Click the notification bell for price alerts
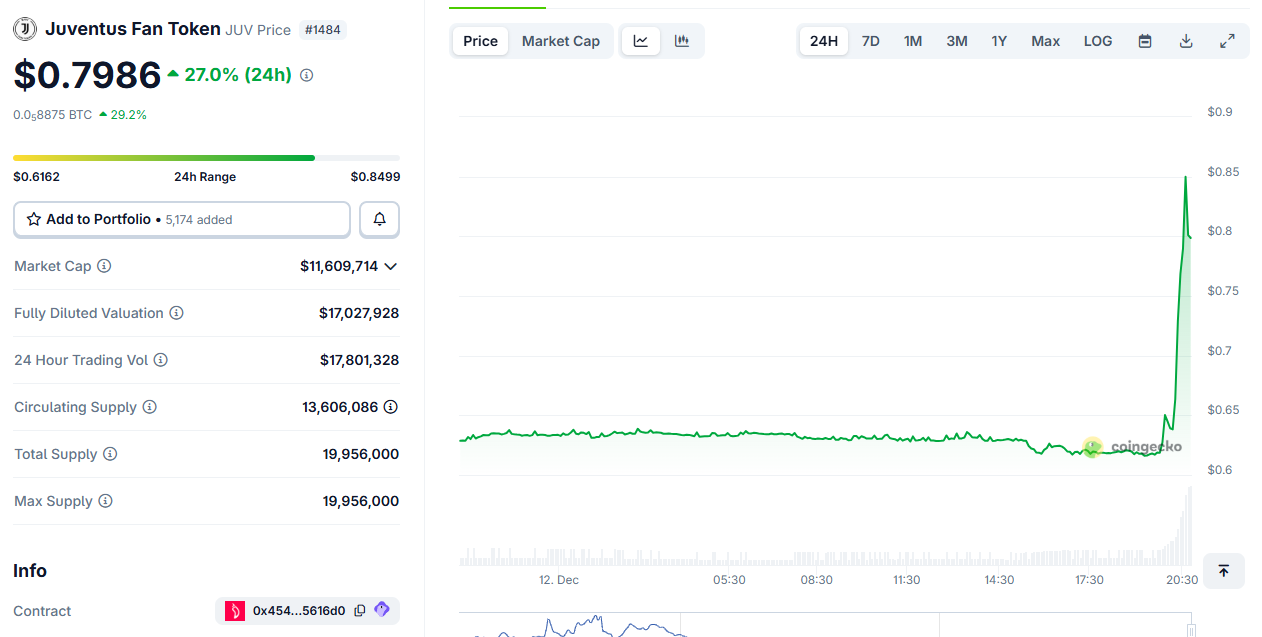 tap(379, 219)
